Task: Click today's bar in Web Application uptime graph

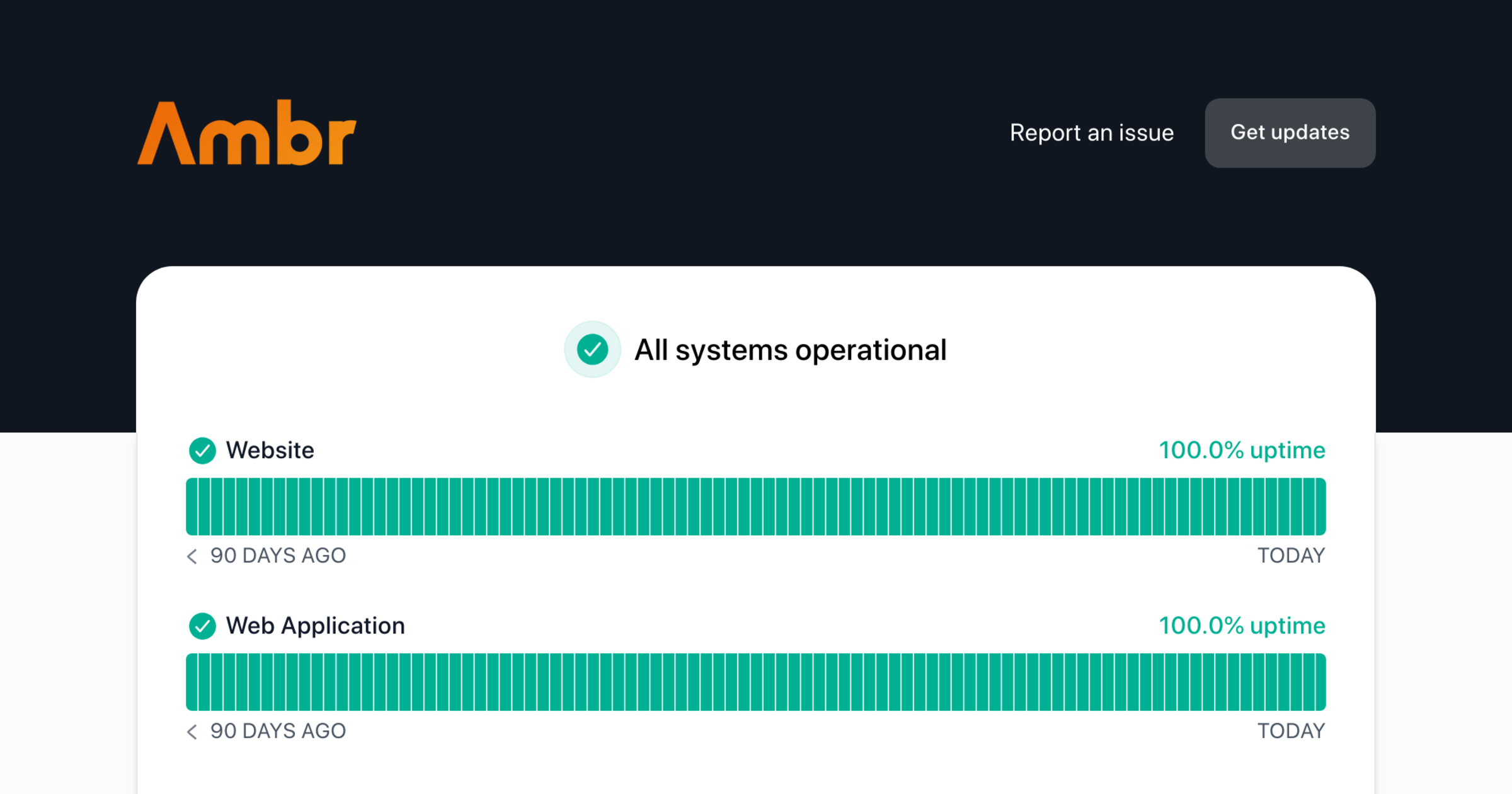Action: 1320,682
